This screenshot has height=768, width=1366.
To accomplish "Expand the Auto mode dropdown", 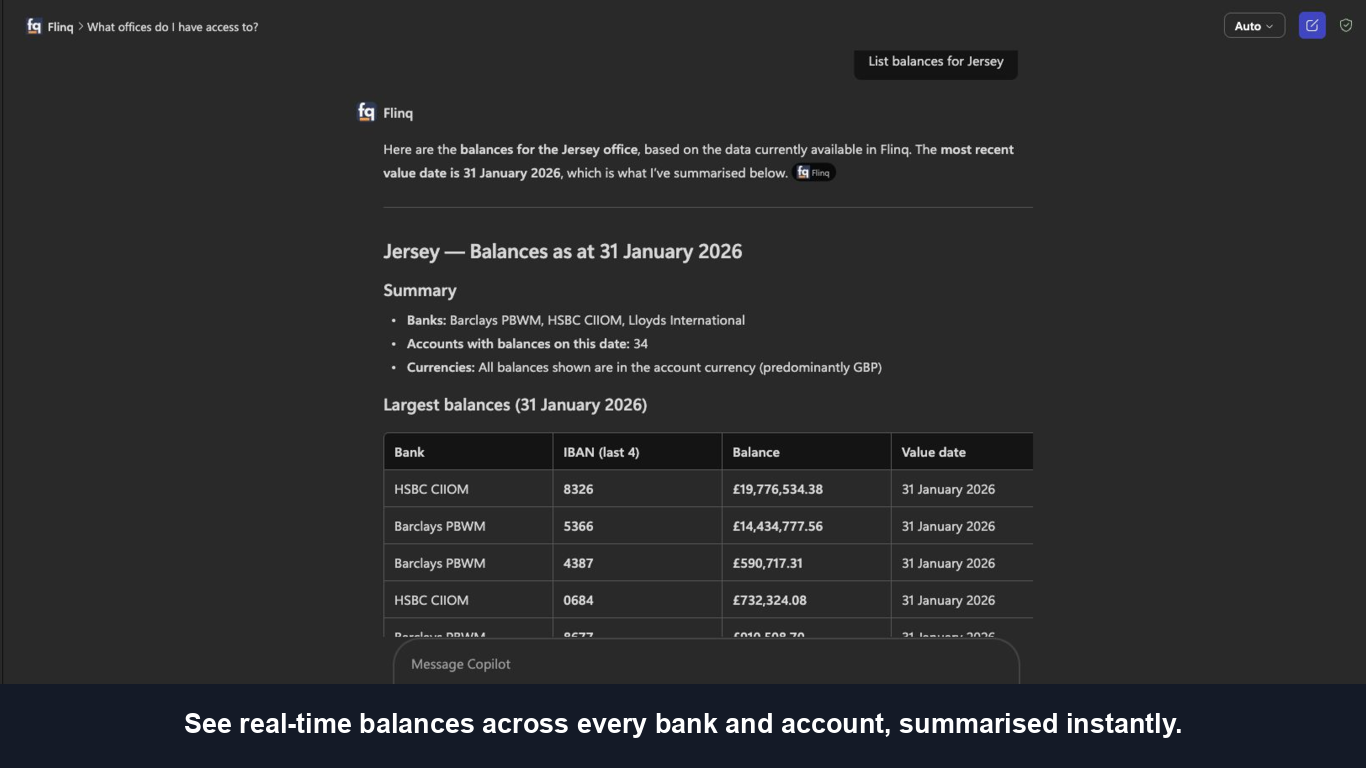I will click(1254, 26).
